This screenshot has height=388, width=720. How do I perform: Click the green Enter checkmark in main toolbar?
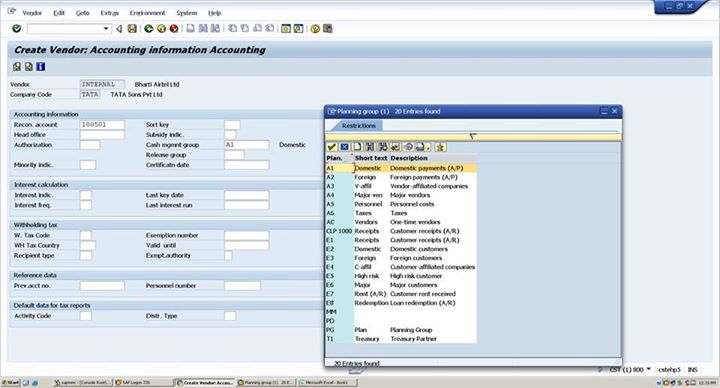tap(17, 28)
